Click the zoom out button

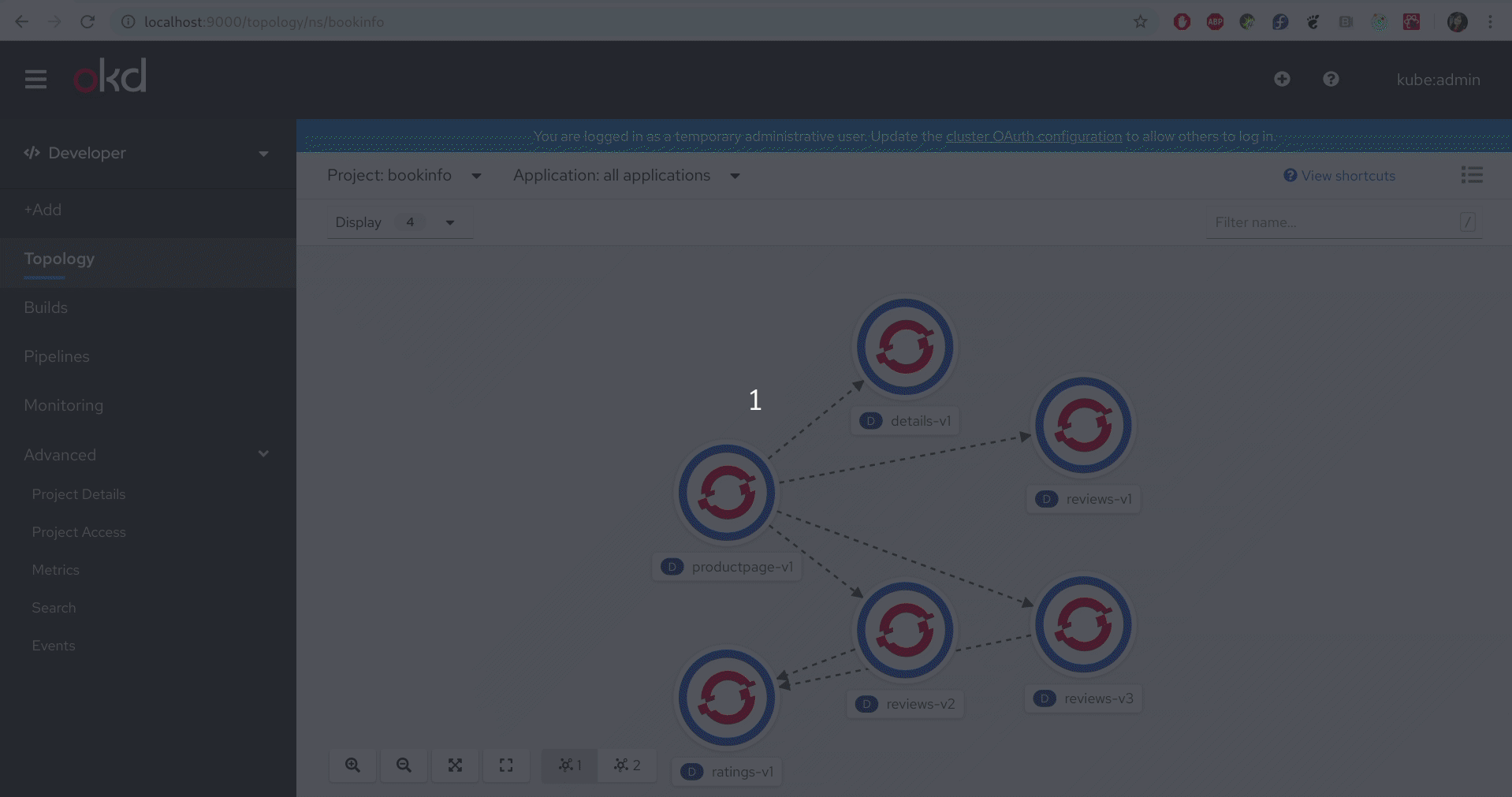[404, 765]
